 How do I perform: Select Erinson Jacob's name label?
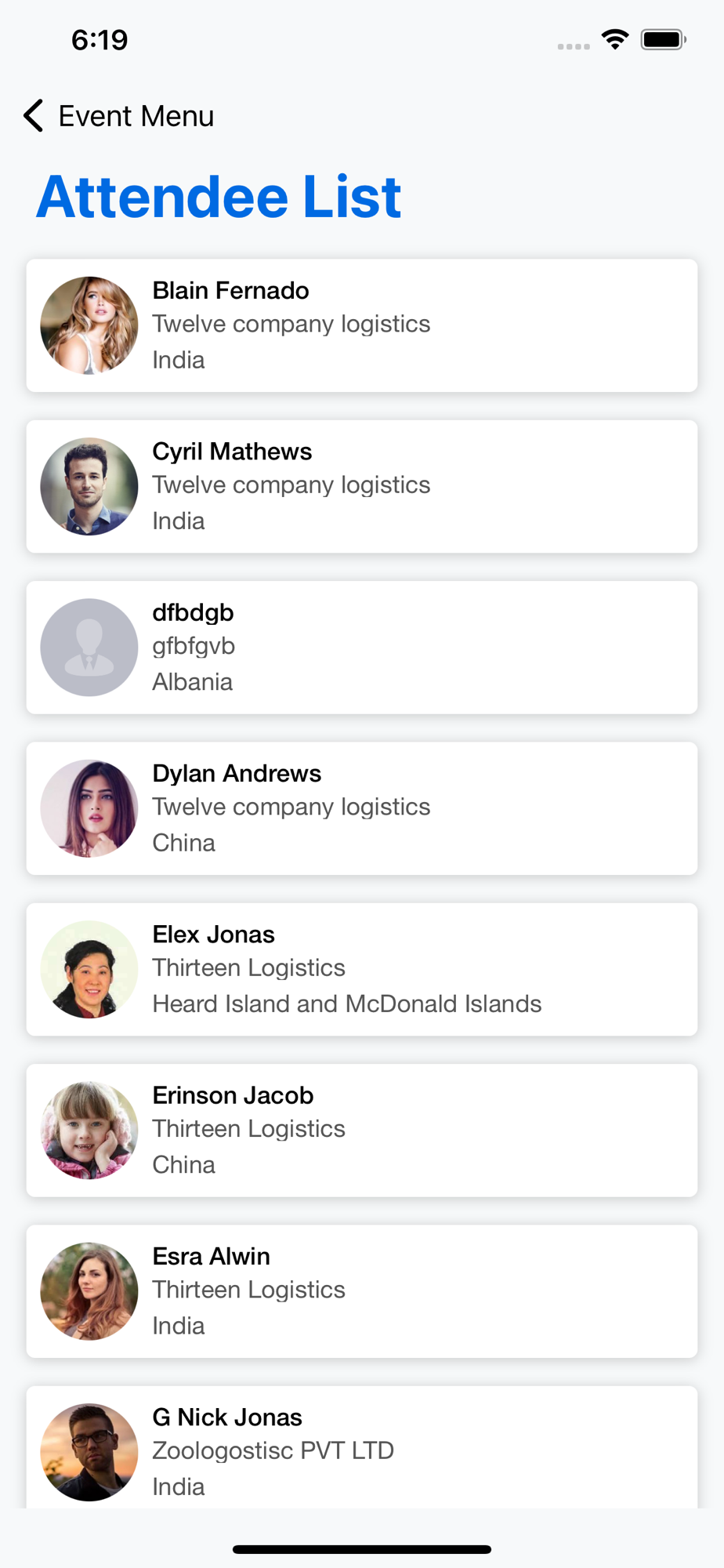pos(233,1095)
